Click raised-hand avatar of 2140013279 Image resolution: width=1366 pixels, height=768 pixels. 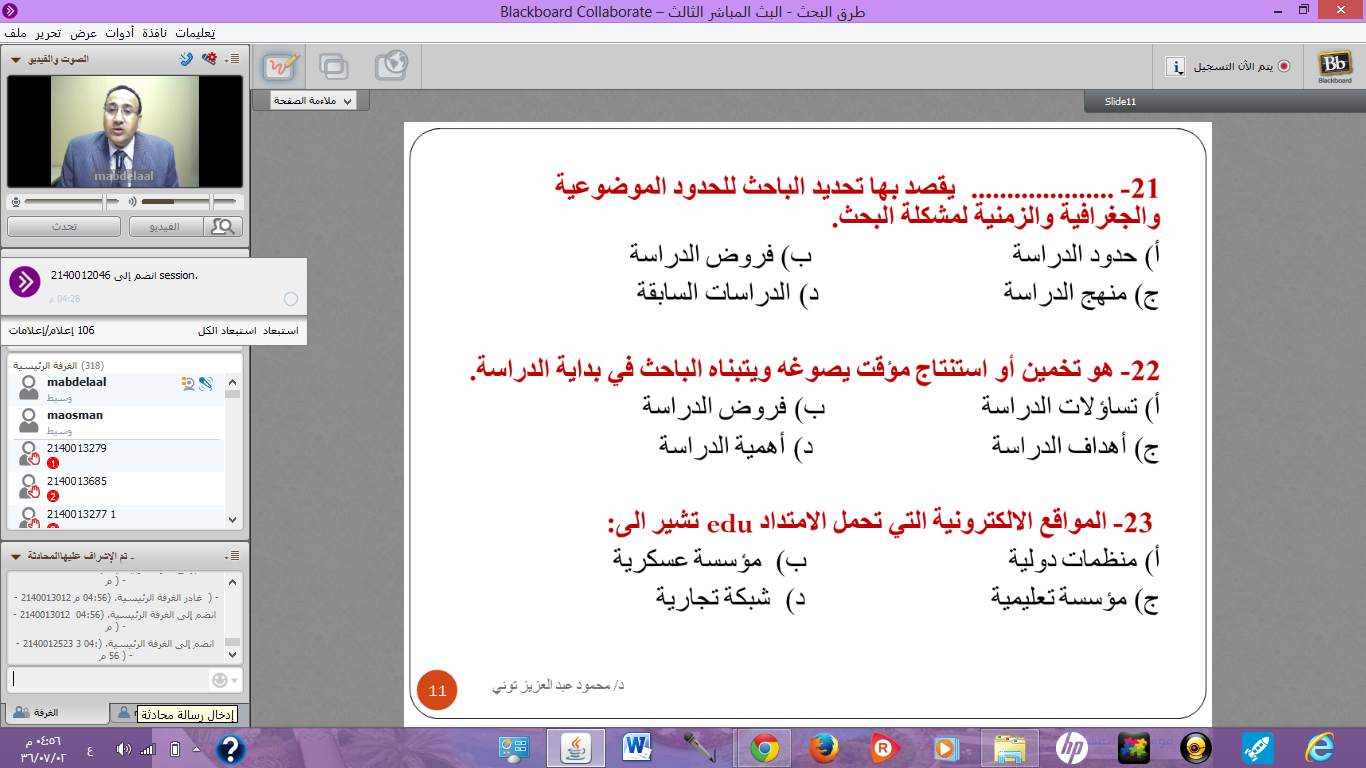click(x=29, y=454)
